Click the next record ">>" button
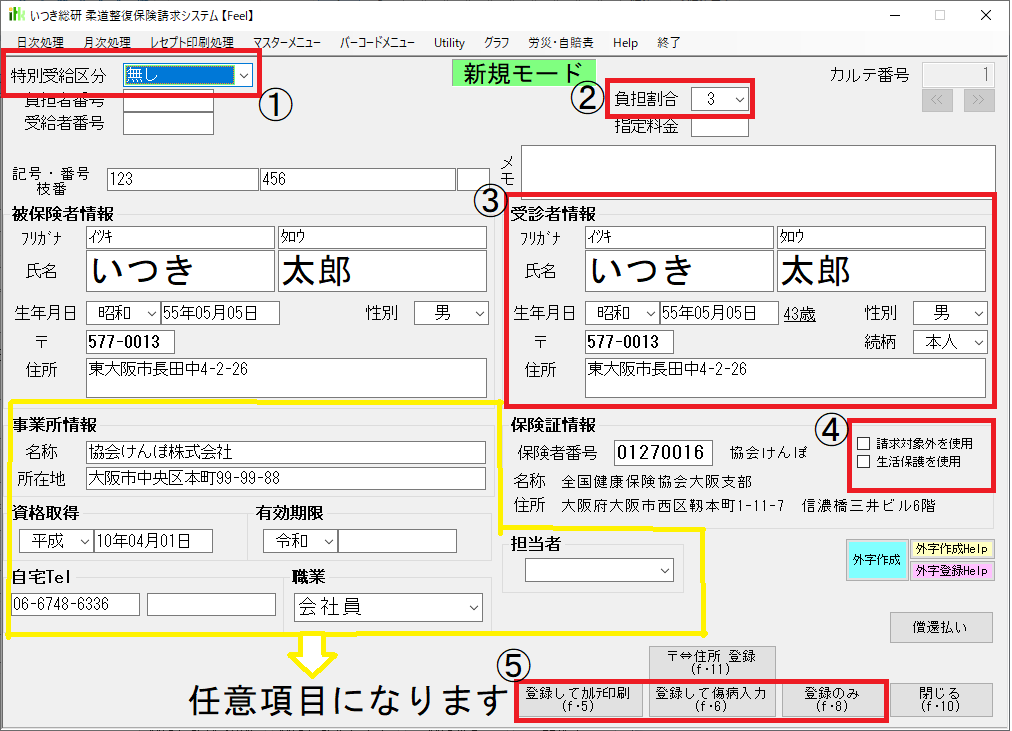Viewport: 1012px width, 731px height. (979, 100)
